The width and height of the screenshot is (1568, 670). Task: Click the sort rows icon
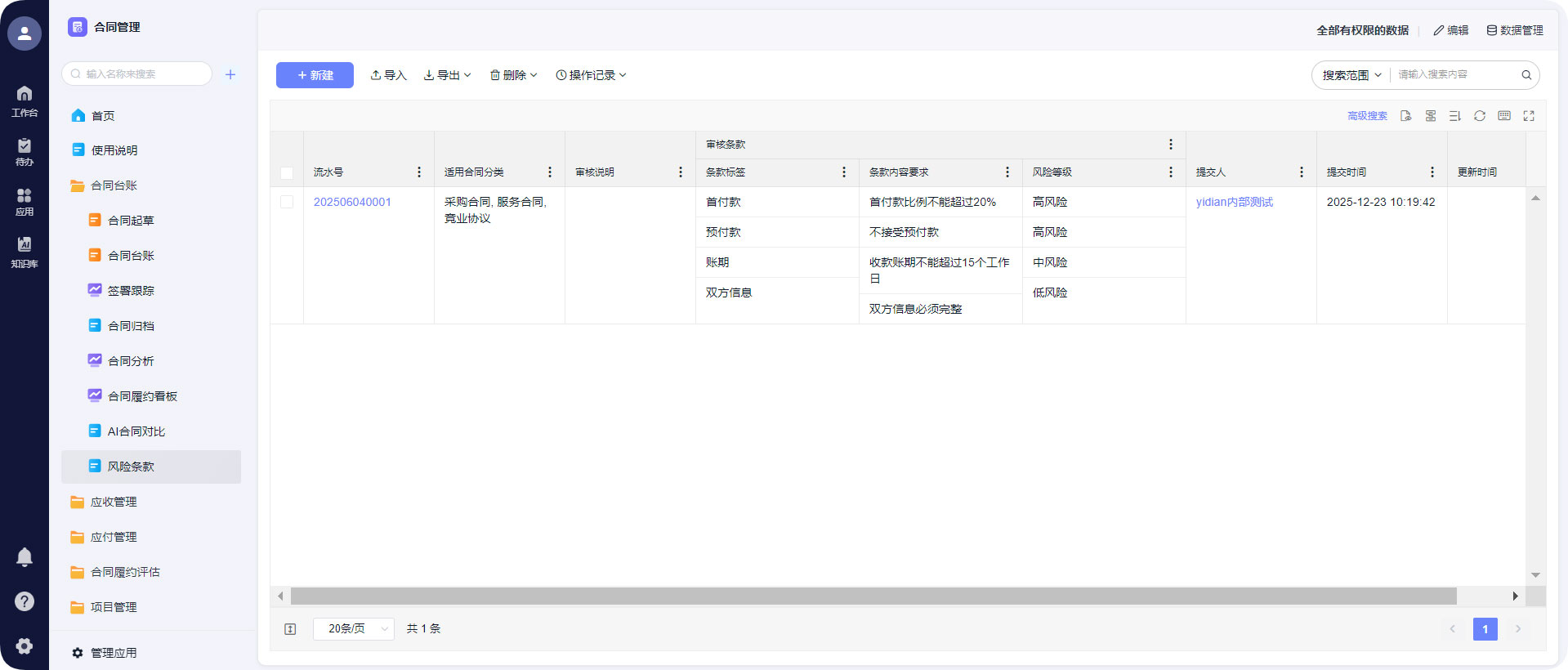click(1454, 116)
